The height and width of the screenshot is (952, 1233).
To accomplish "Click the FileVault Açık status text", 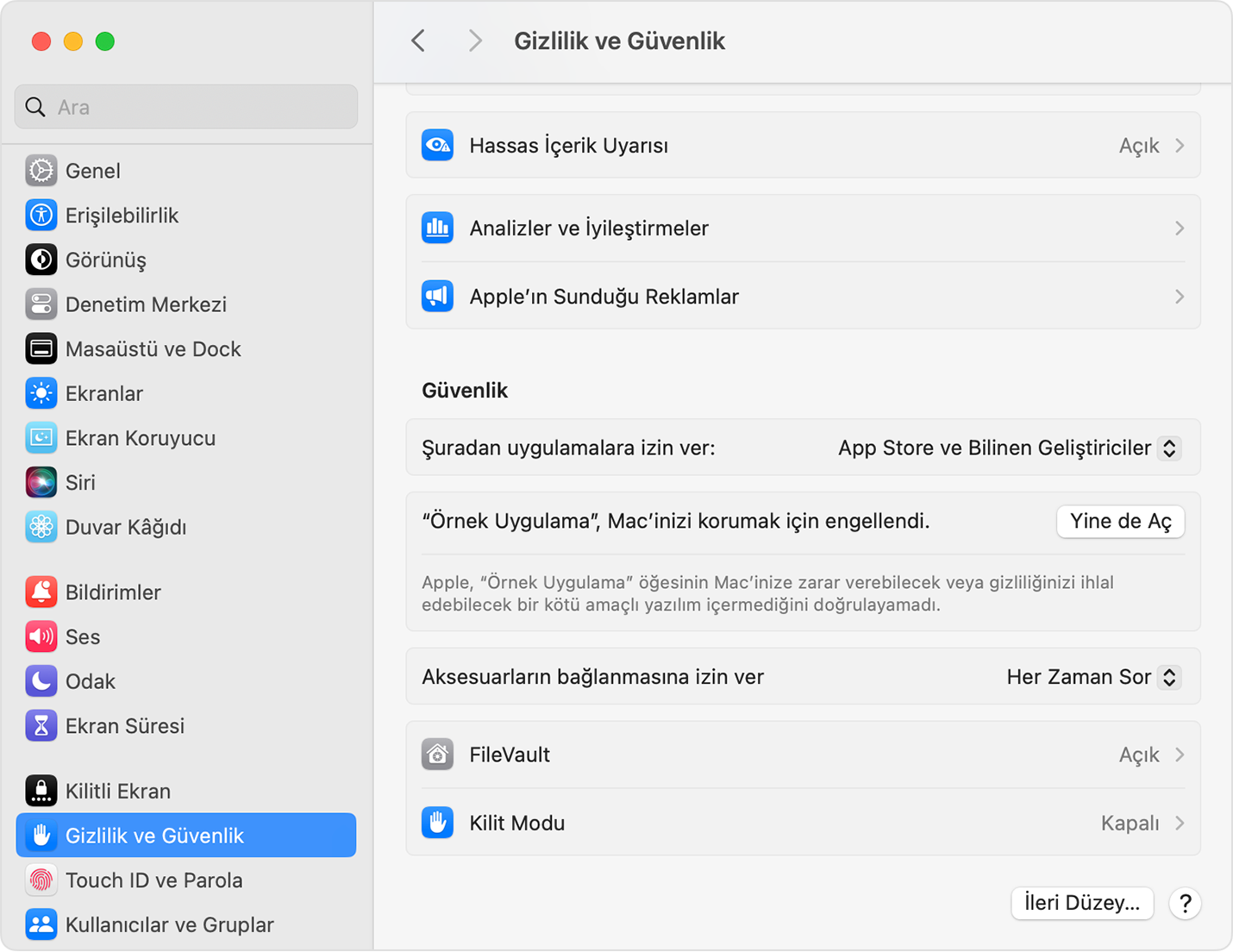I will click(1139, 755).
